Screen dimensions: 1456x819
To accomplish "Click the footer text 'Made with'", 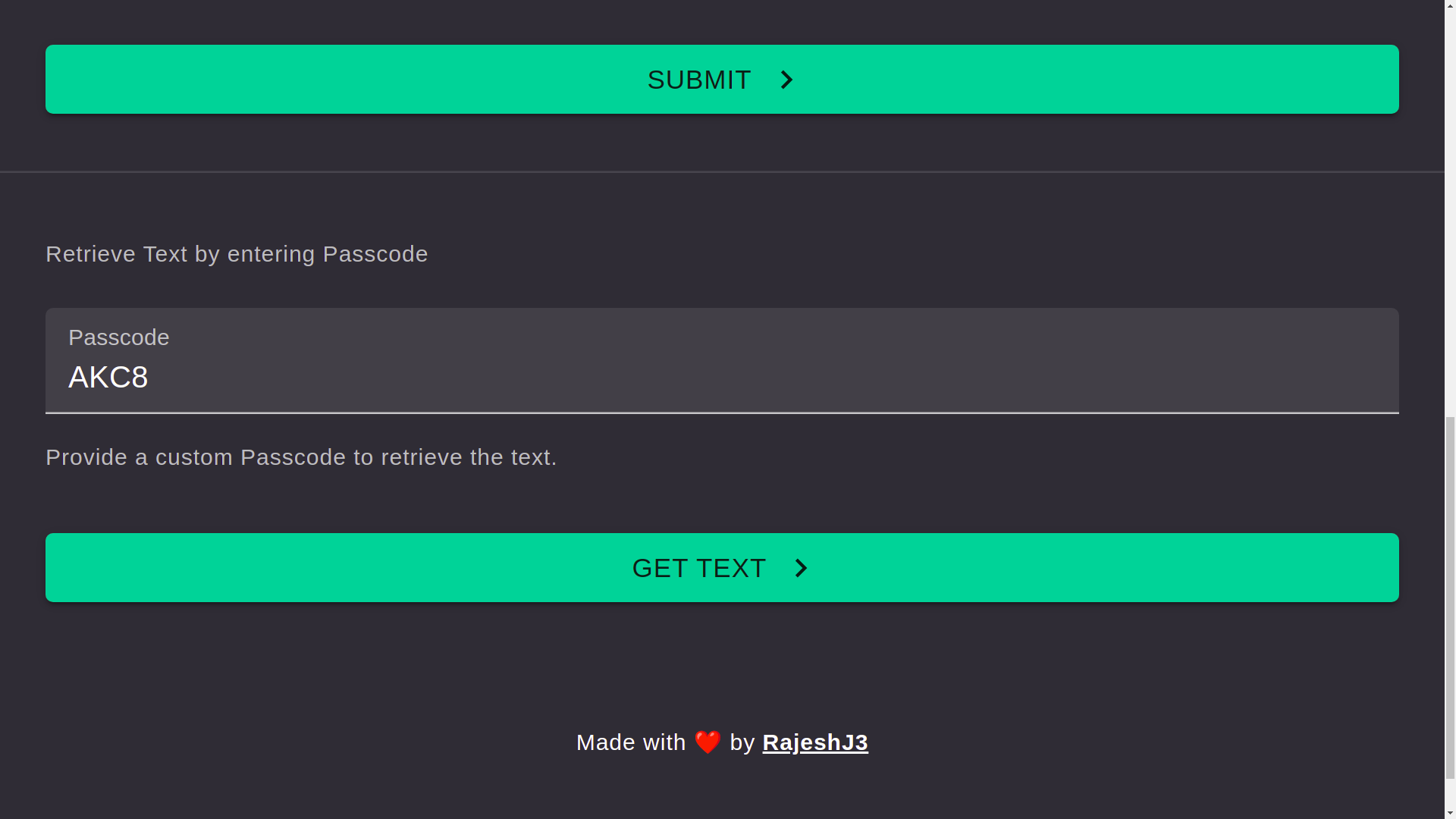I will point(629,742).
